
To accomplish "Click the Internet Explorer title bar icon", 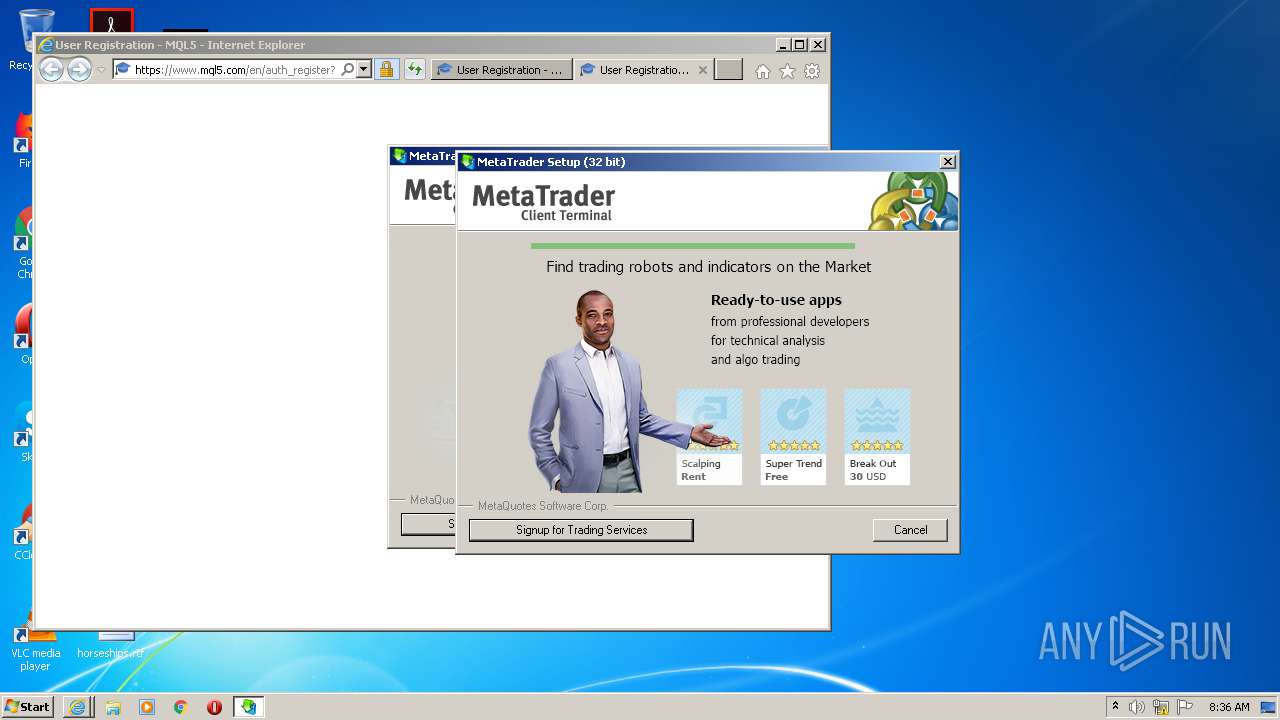I will pyautogui.click(x=45, y=45).
